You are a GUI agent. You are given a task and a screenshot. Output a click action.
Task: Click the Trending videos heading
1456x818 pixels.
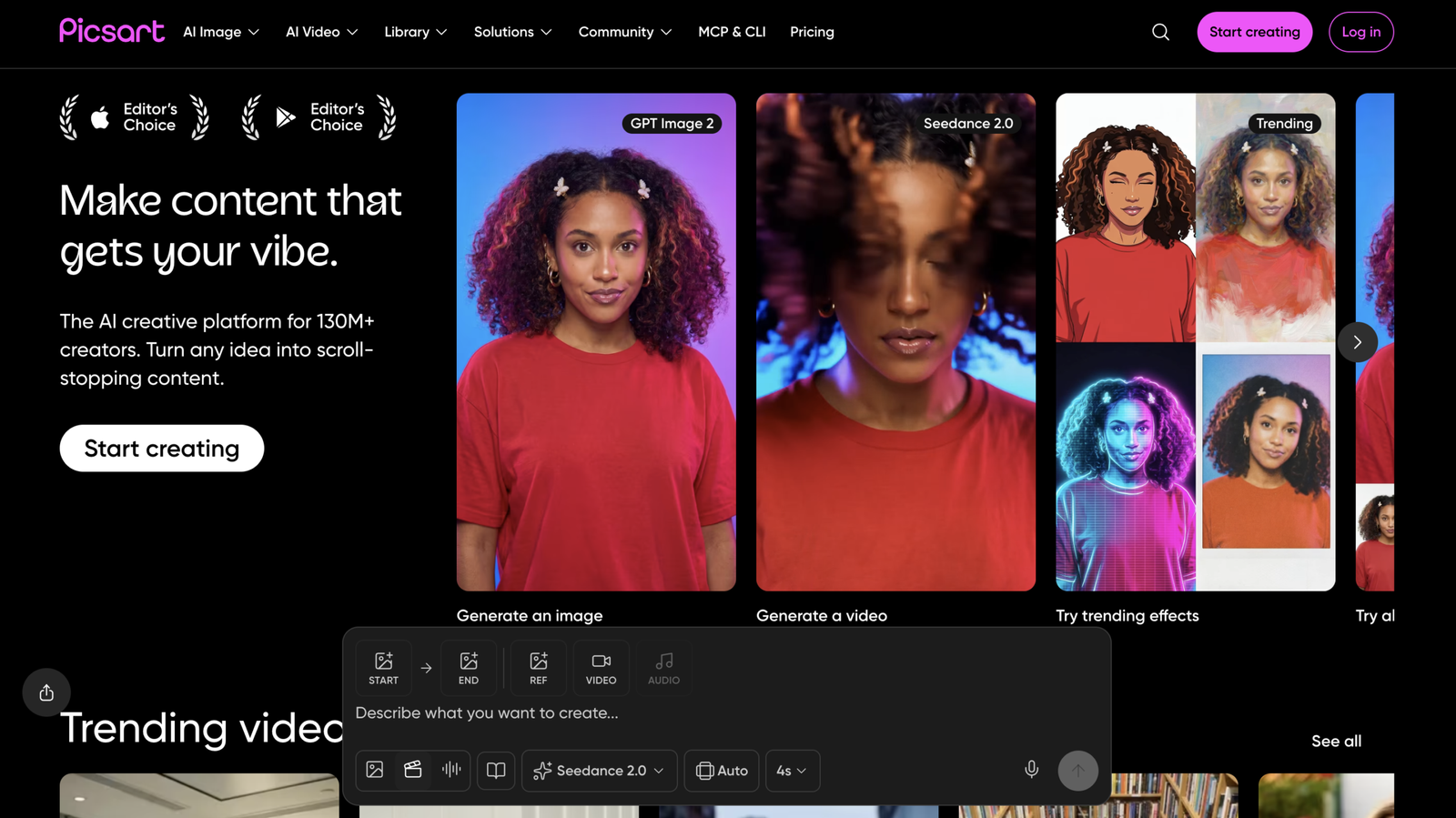pos(201,728)
